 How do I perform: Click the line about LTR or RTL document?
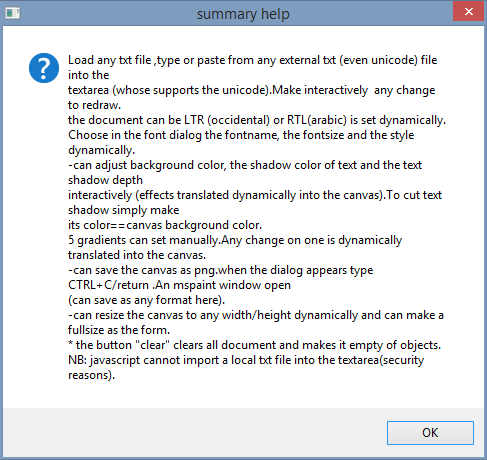click(257, 120)
